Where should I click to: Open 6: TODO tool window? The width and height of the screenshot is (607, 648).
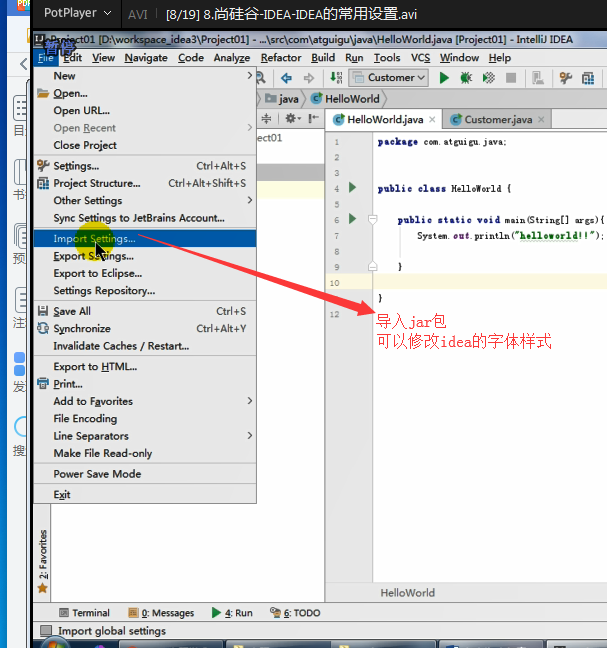point(295,612)
